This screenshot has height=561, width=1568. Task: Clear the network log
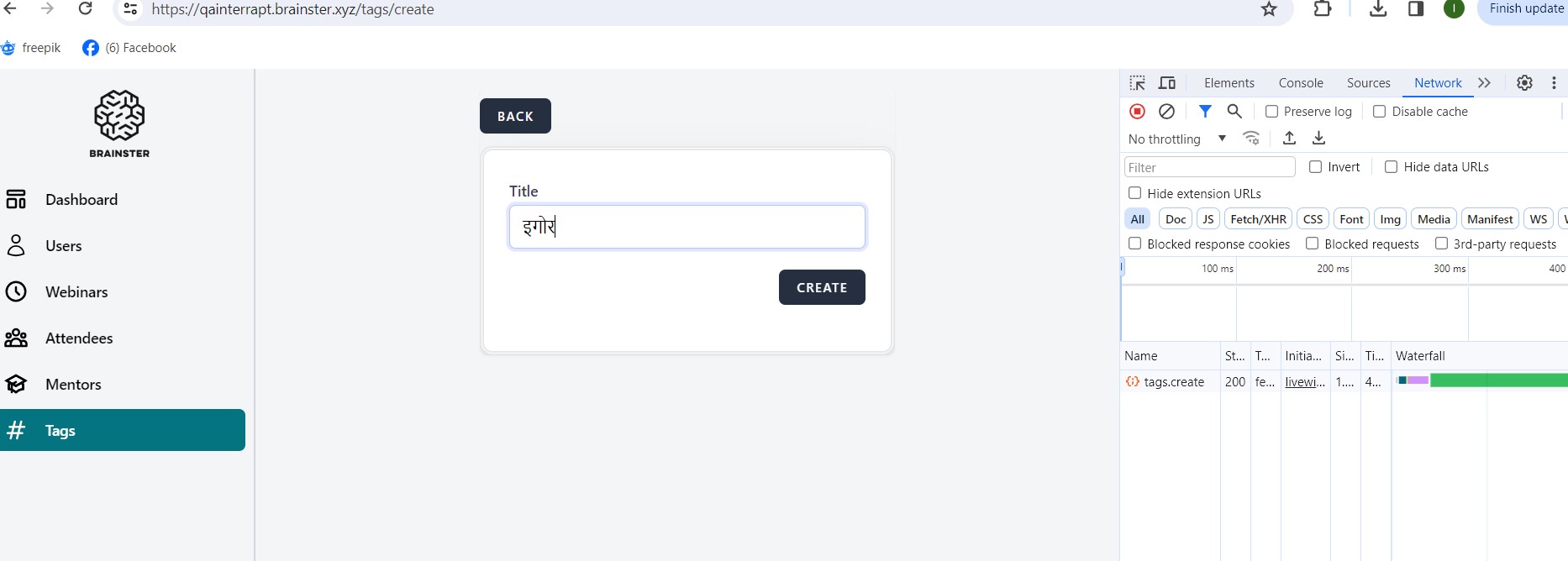pyautogui.click(x=1166, y=112)
